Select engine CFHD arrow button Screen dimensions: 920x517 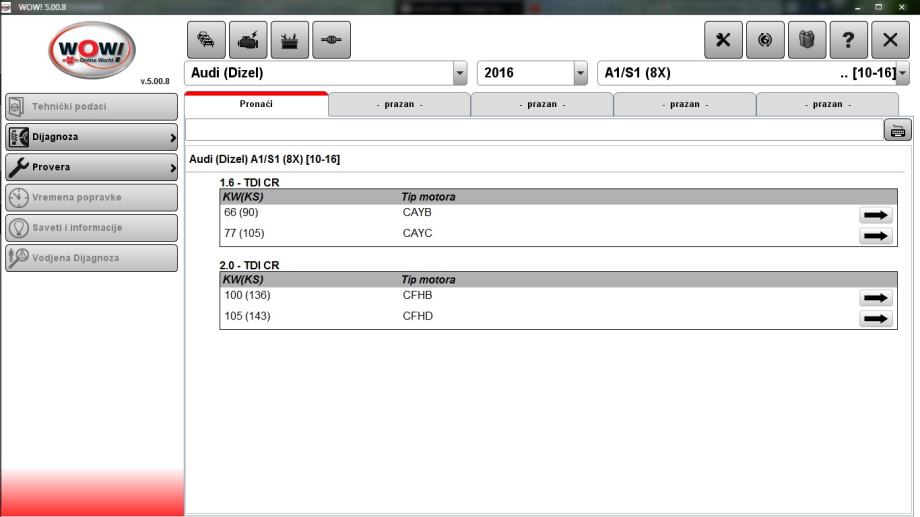[875, 319]
